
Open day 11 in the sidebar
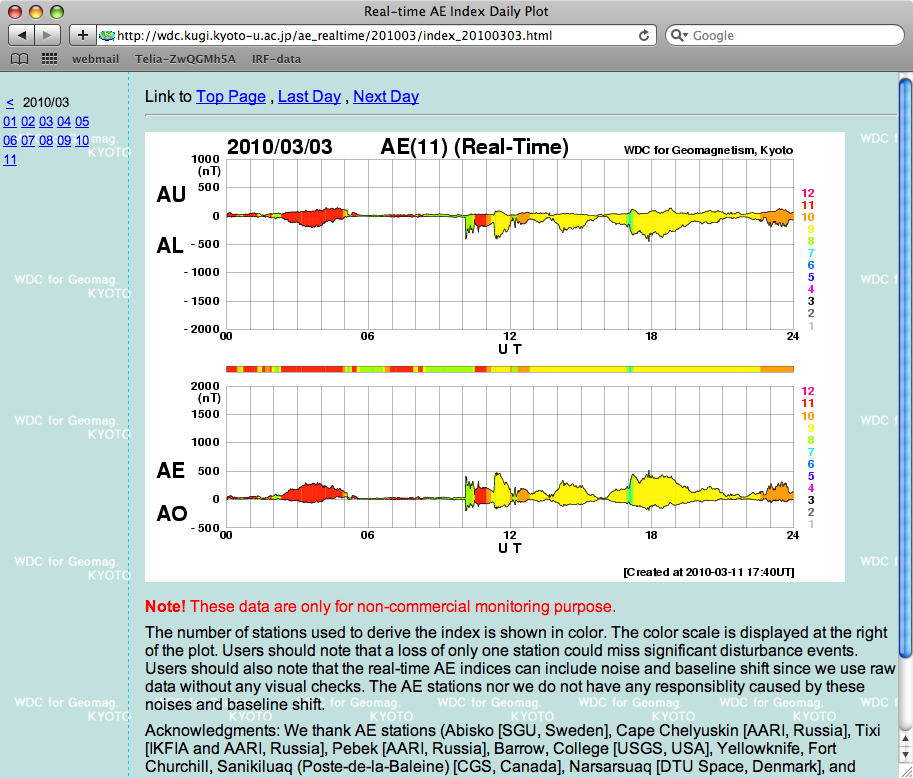coord(10,159)
